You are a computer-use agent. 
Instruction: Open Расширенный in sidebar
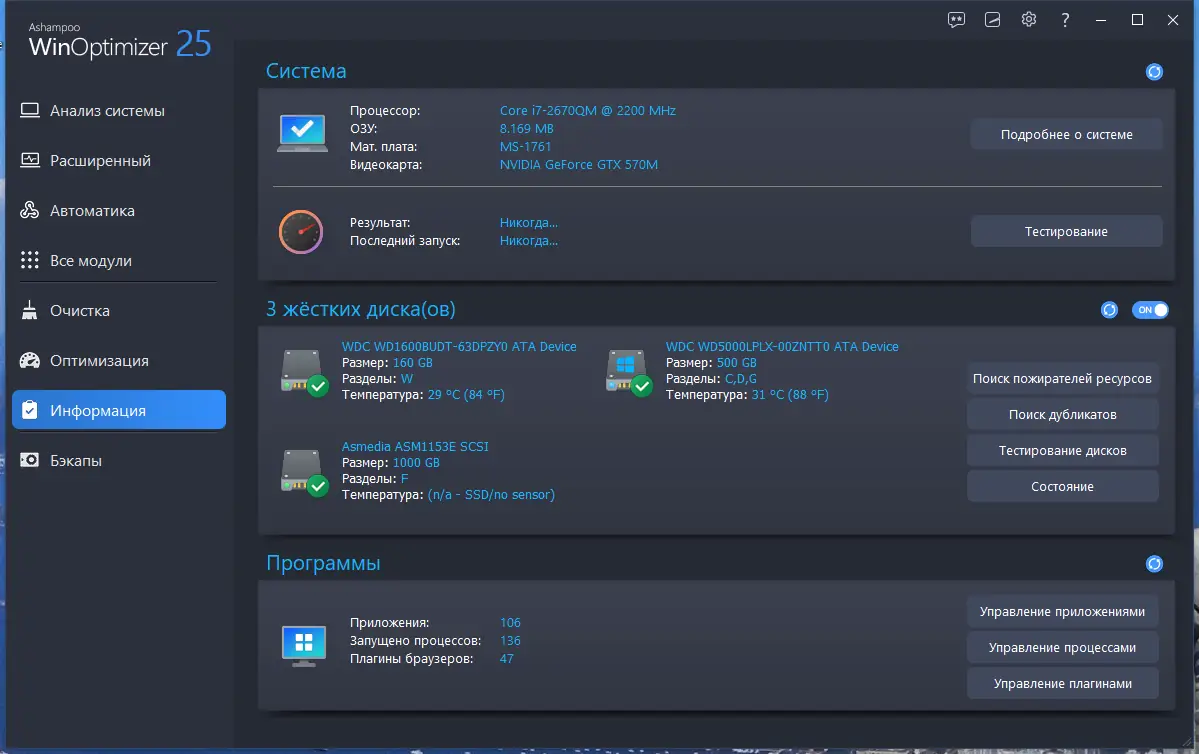[x=119, y=161]
